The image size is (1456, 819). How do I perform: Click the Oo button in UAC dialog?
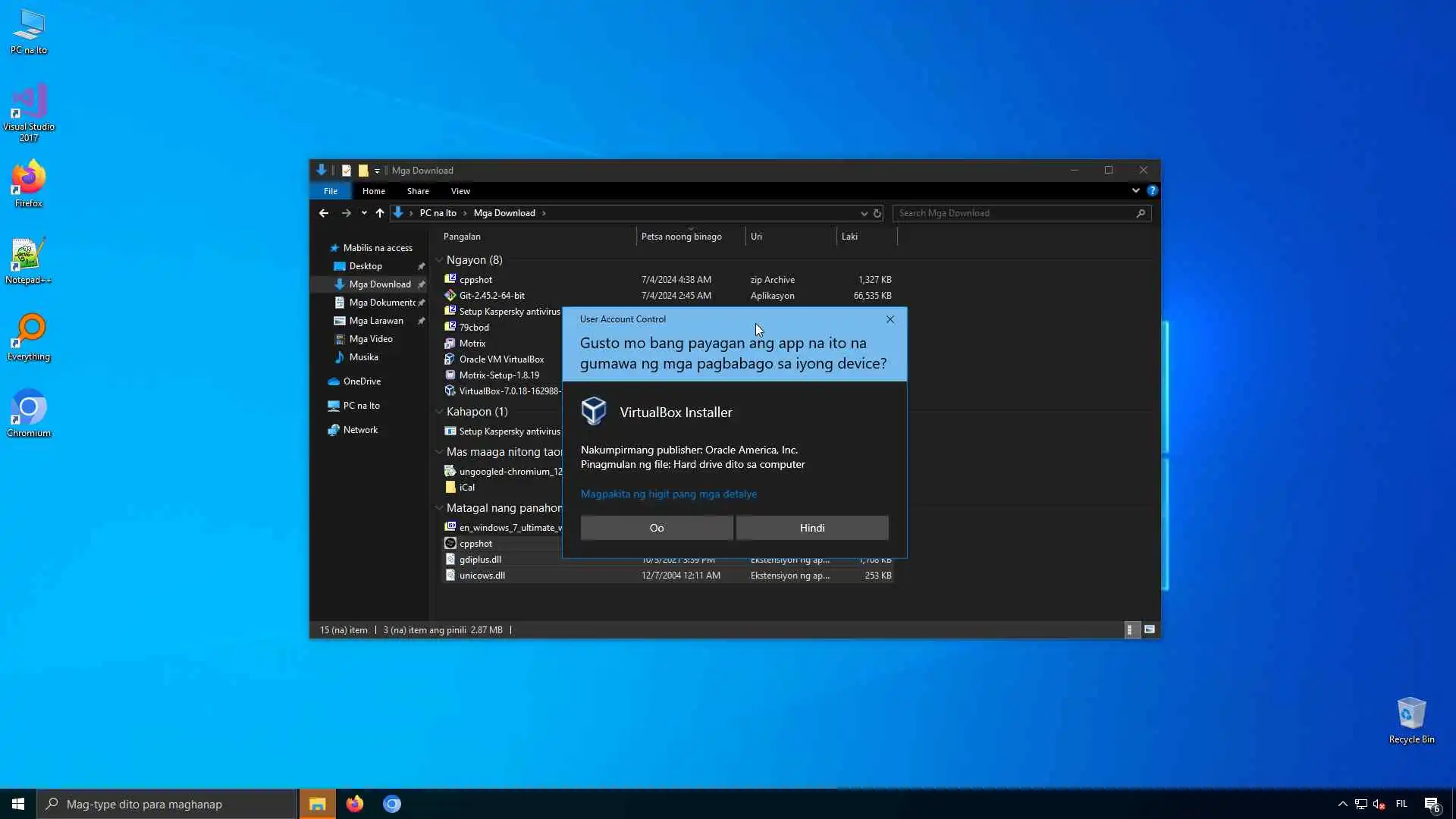(x=656, y=528)
